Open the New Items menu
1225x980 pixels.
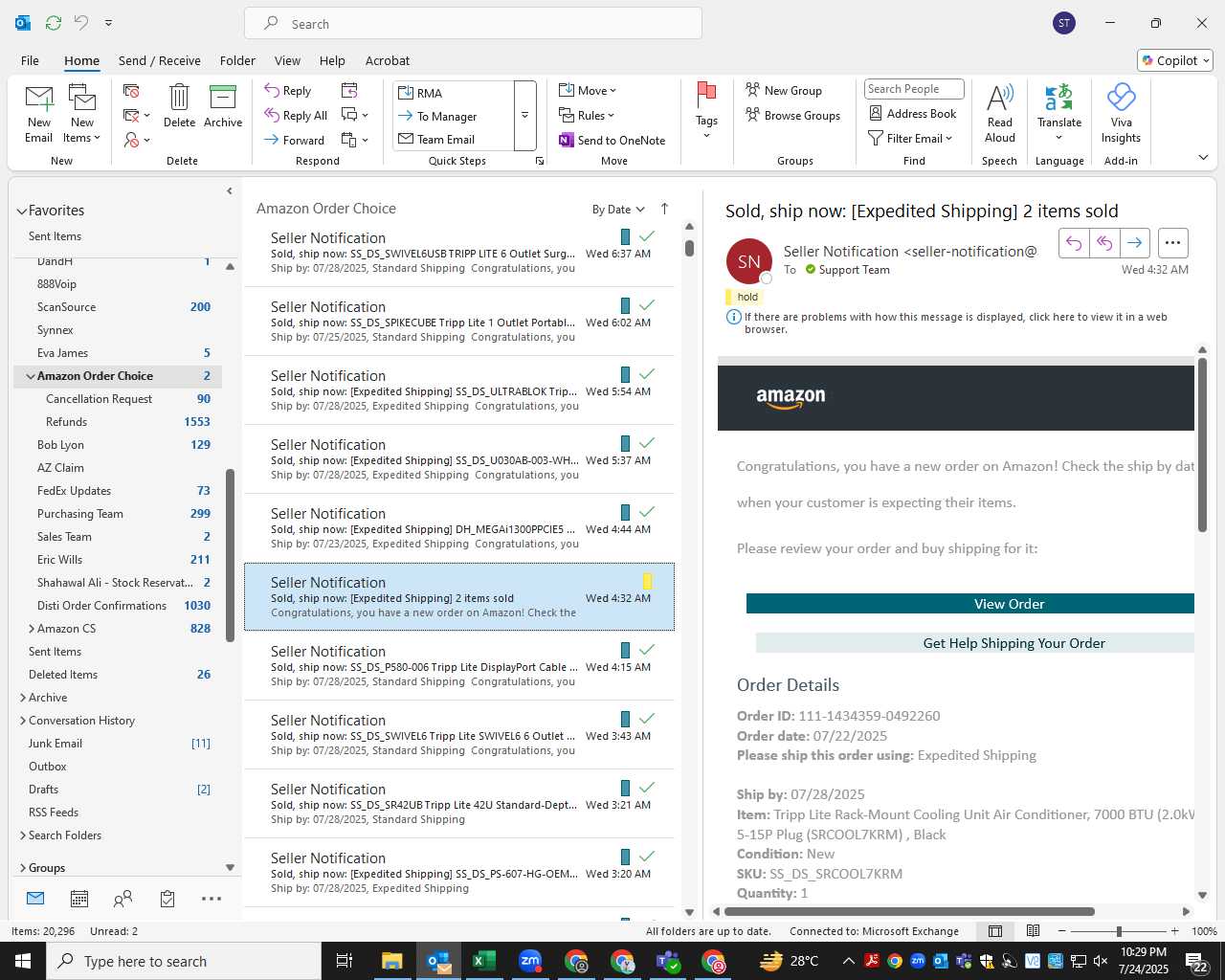(x=82, y=114)
